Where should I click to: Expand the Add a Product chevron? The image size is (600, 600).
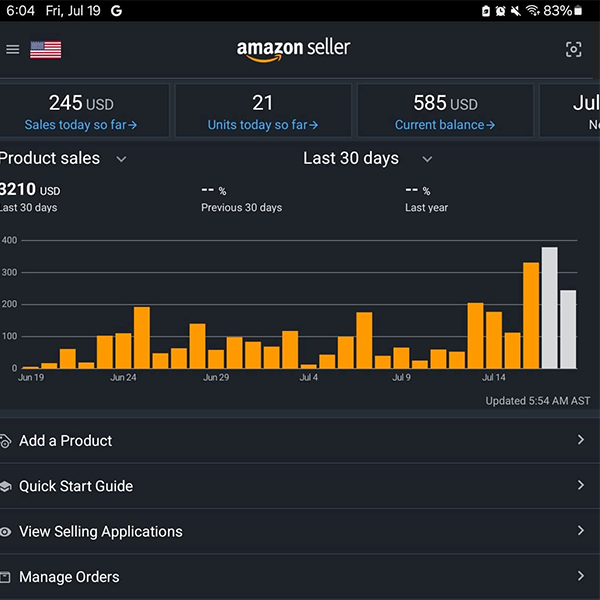(x=580, y=440)
